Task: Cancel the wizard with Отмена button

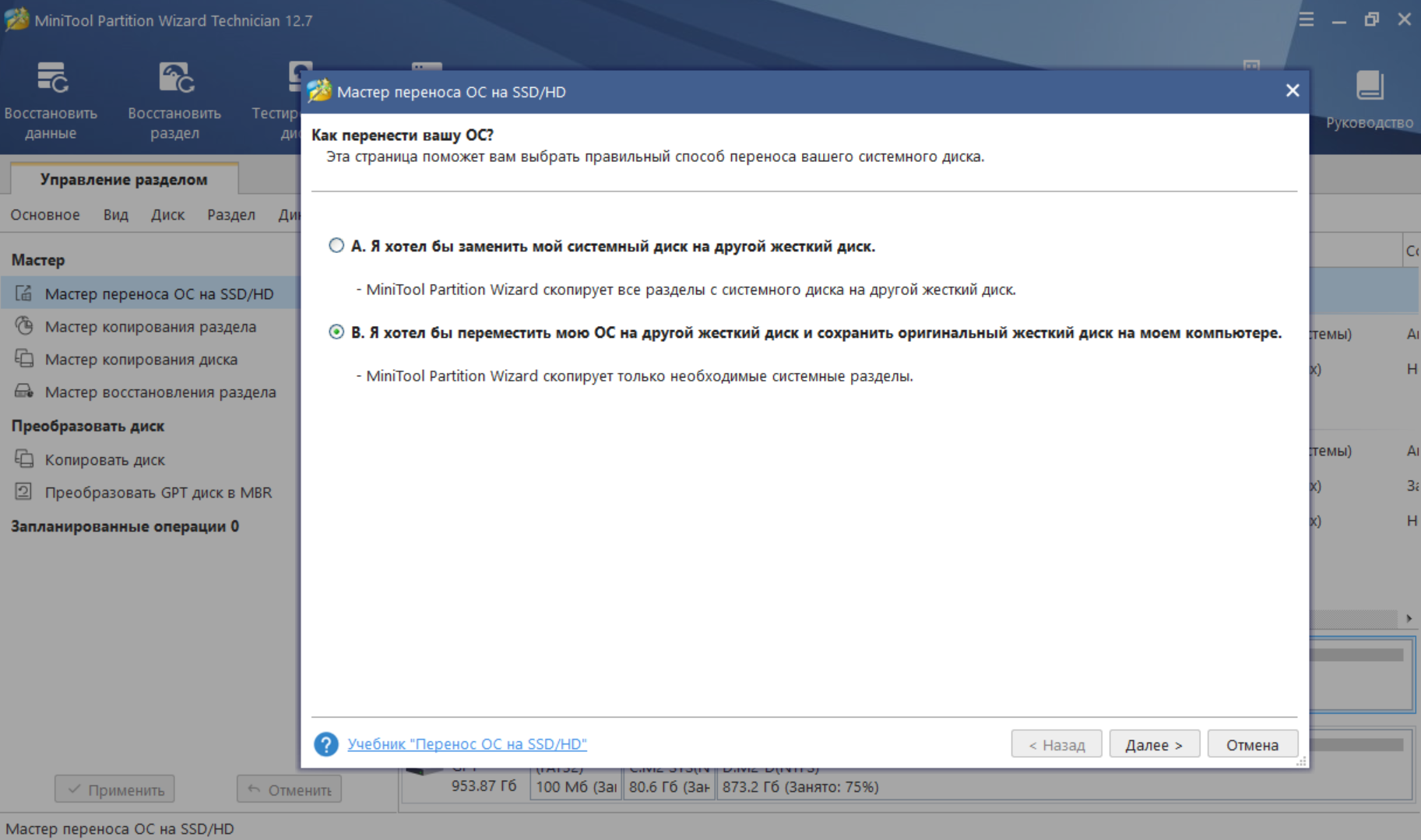Action: pyautogui.click(x=1252, y=744)
